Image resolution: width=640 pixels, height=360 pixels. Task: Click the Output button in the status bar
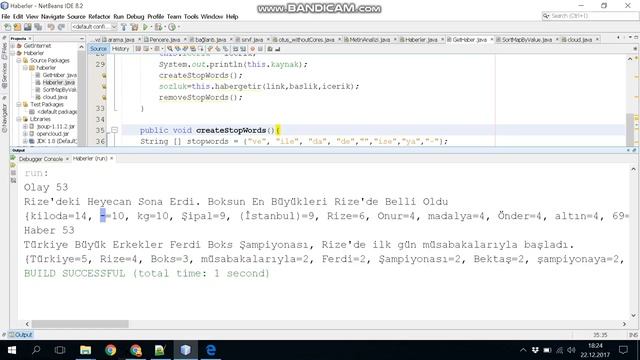point(20,335)
